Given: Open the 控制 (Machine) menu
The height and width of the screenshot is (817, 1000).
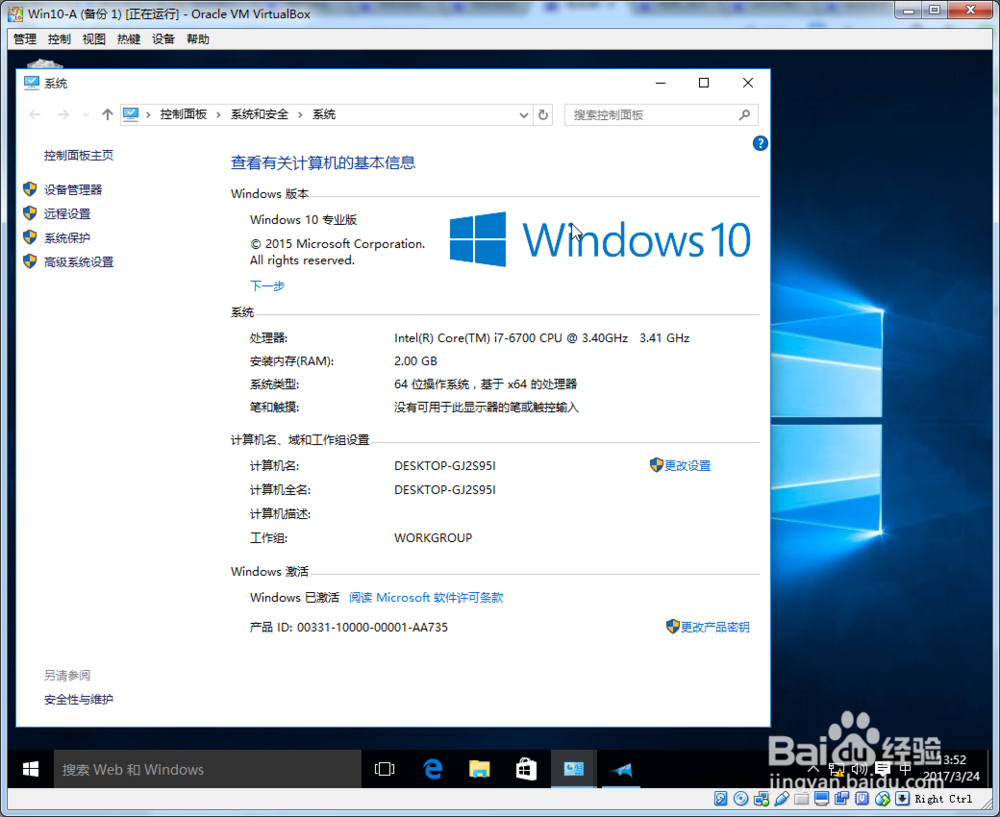Looking at the screenshot, I should click(58, 39).
